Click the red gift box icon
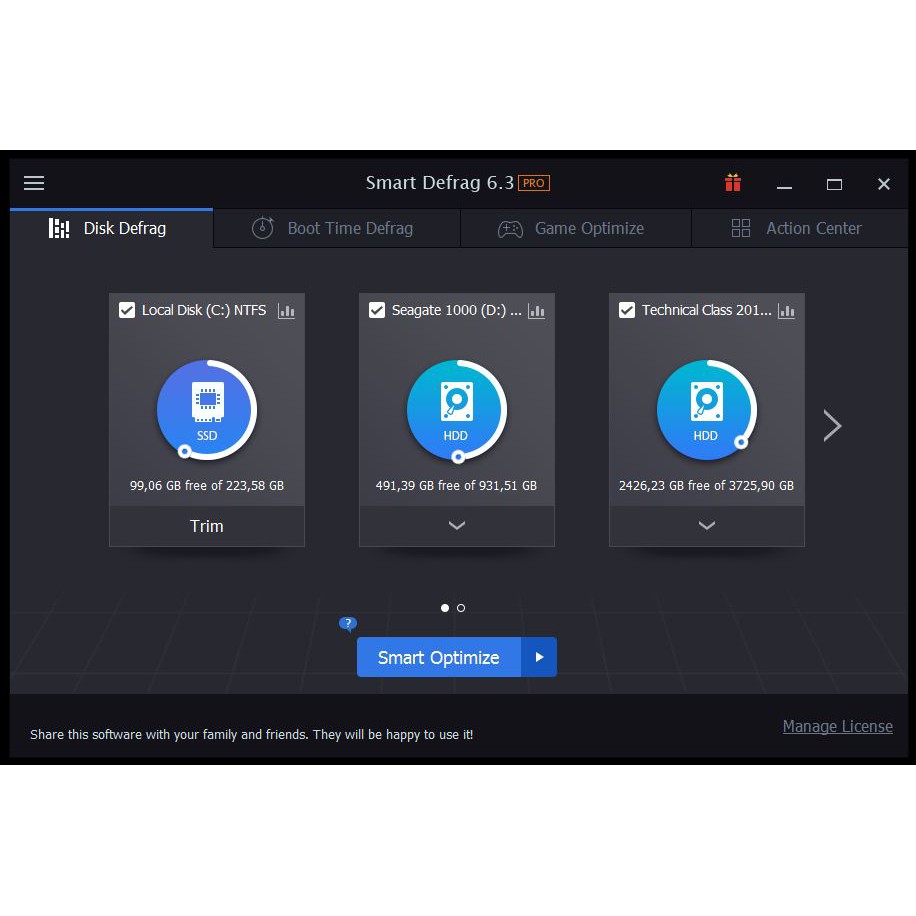Image resolution: width=916 pixels, height=916 pixels. tap(733, 183)
